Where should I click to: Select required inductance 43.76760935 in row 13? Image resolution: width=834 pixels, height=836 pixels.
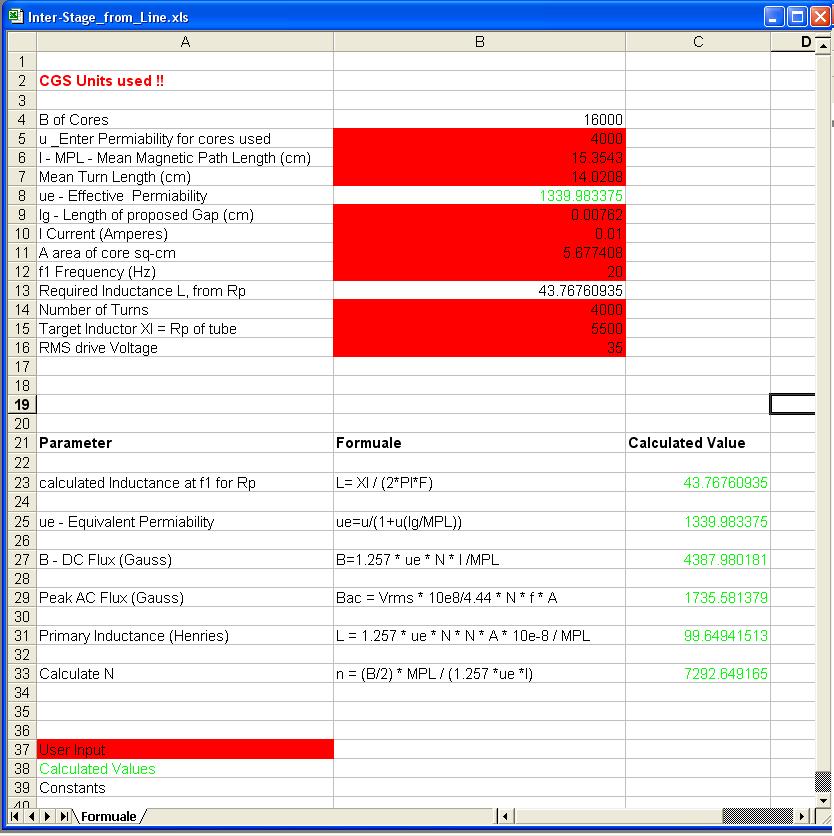(x=479, y=291)
